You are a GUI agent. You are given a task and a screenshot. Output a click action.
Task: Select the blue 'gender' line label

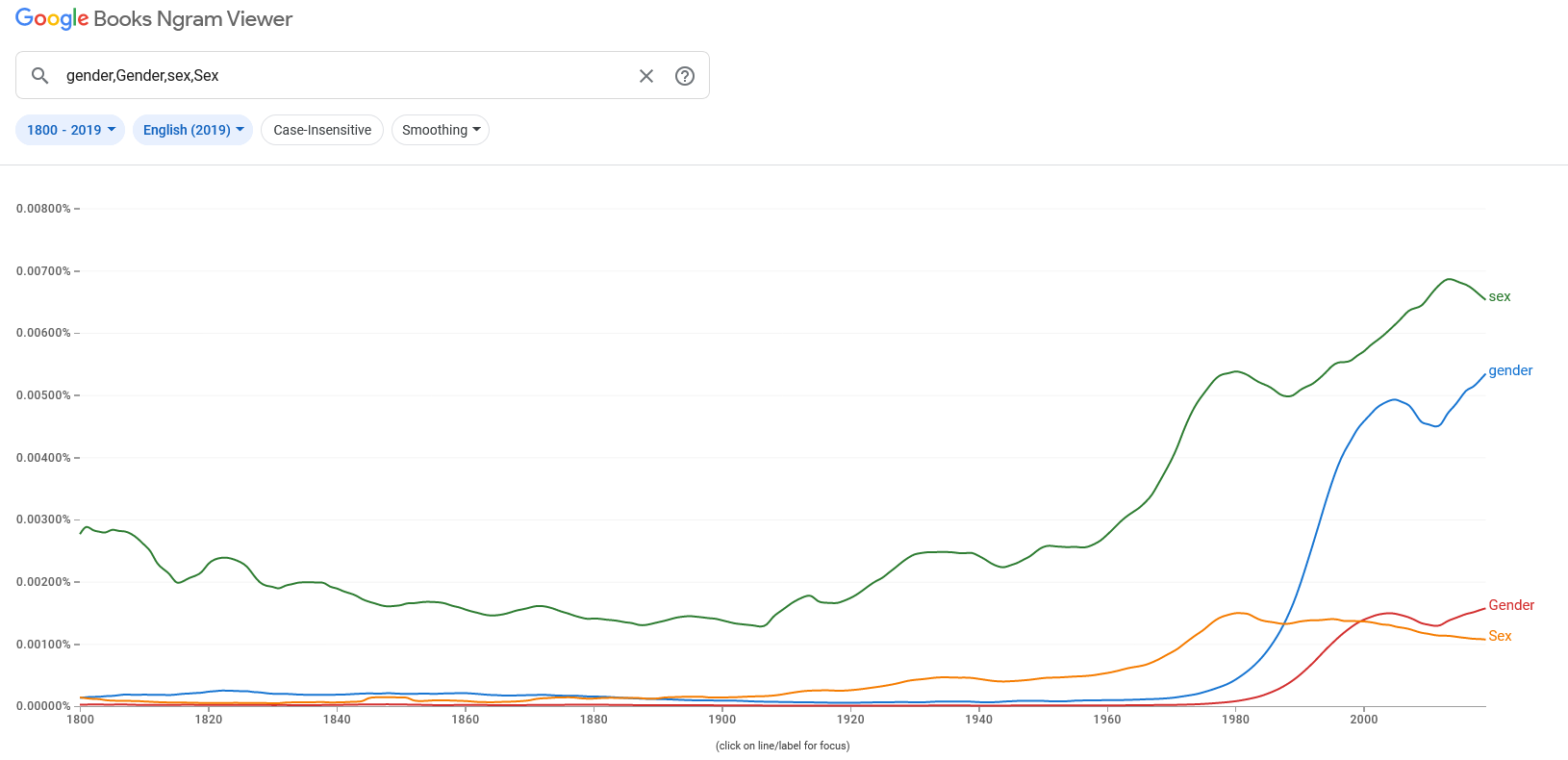click(x=1510, y=370)
